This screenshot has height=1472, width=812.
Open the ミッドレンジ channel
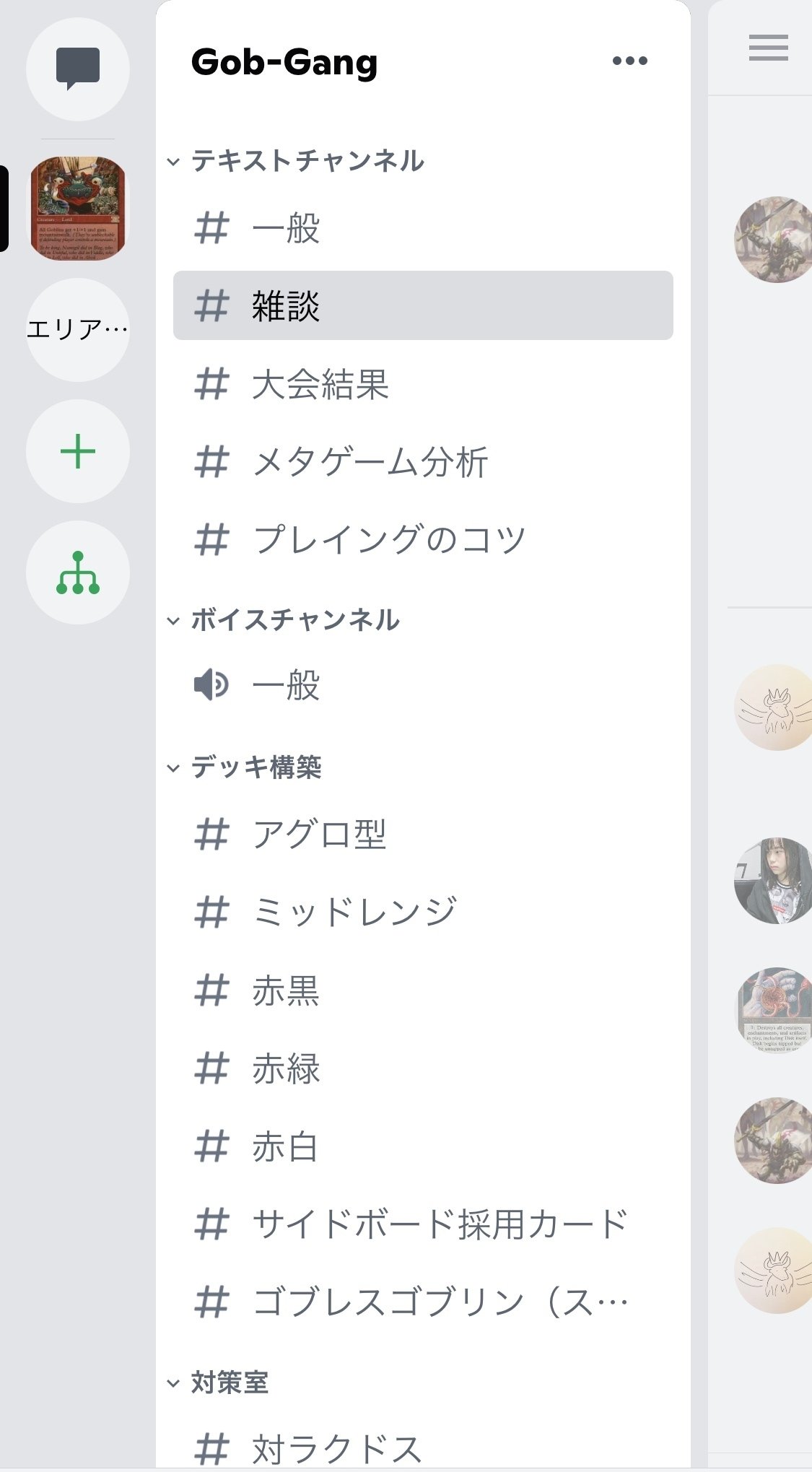pyautogui.click(x=423, y=912)
